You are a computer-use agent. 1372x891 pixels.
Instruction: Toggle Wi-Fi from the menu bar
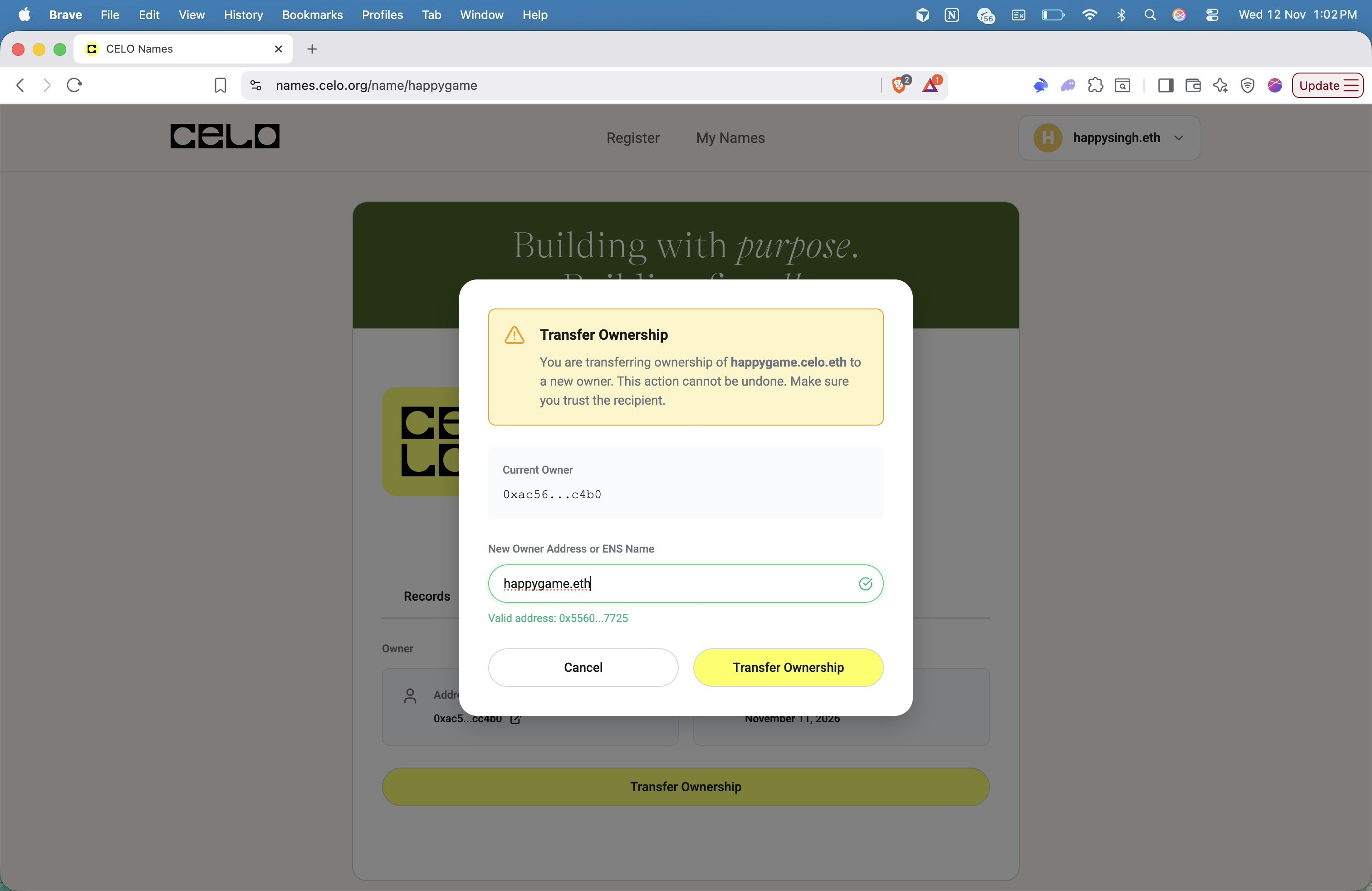pos(1089,15)
